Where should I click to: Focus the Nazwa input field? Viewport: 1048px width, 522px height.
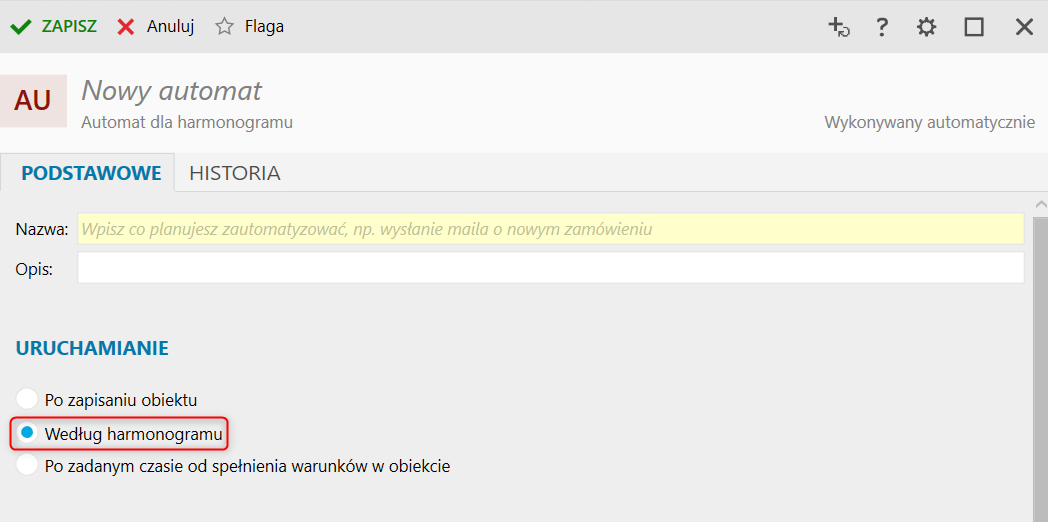point(550,229)
